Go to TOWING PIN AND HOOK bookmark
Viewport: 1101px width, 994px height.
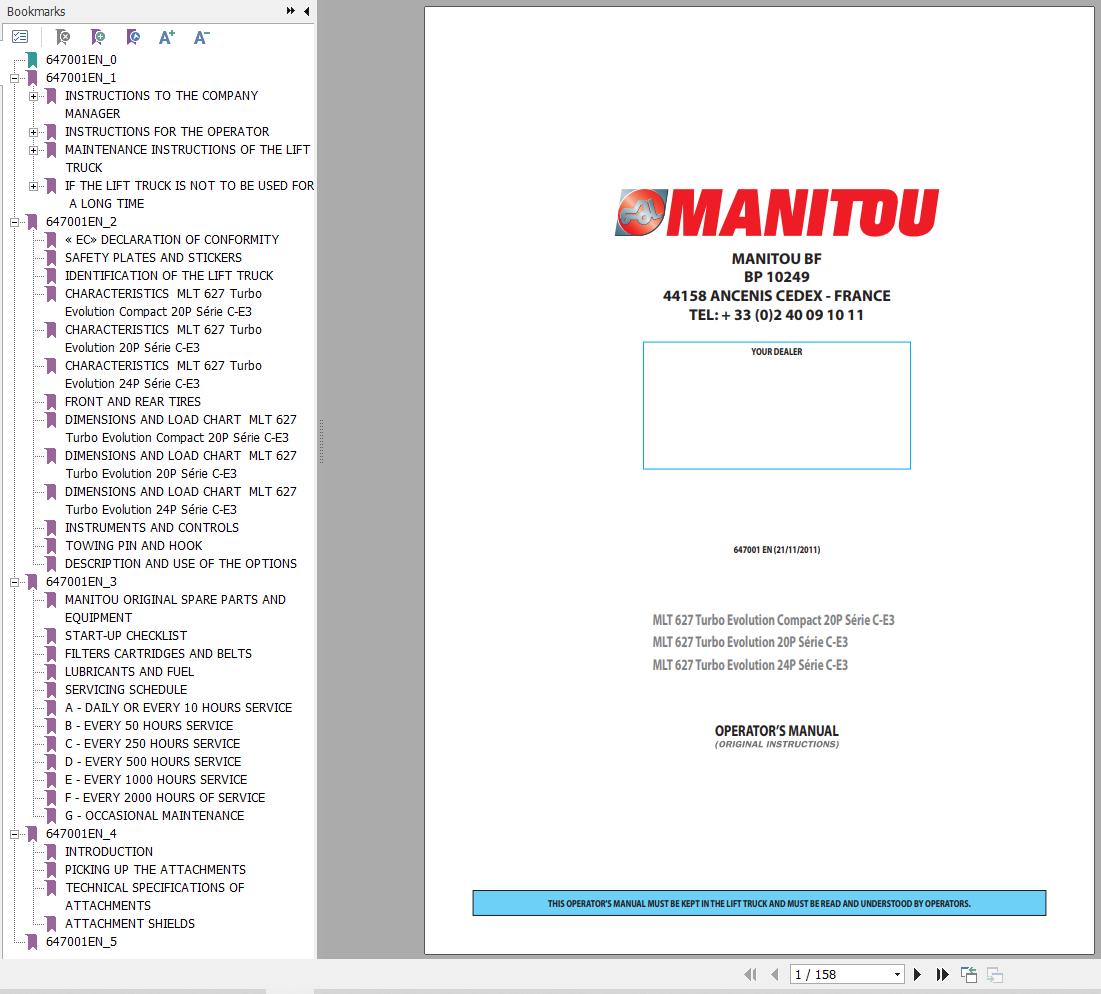134,545
